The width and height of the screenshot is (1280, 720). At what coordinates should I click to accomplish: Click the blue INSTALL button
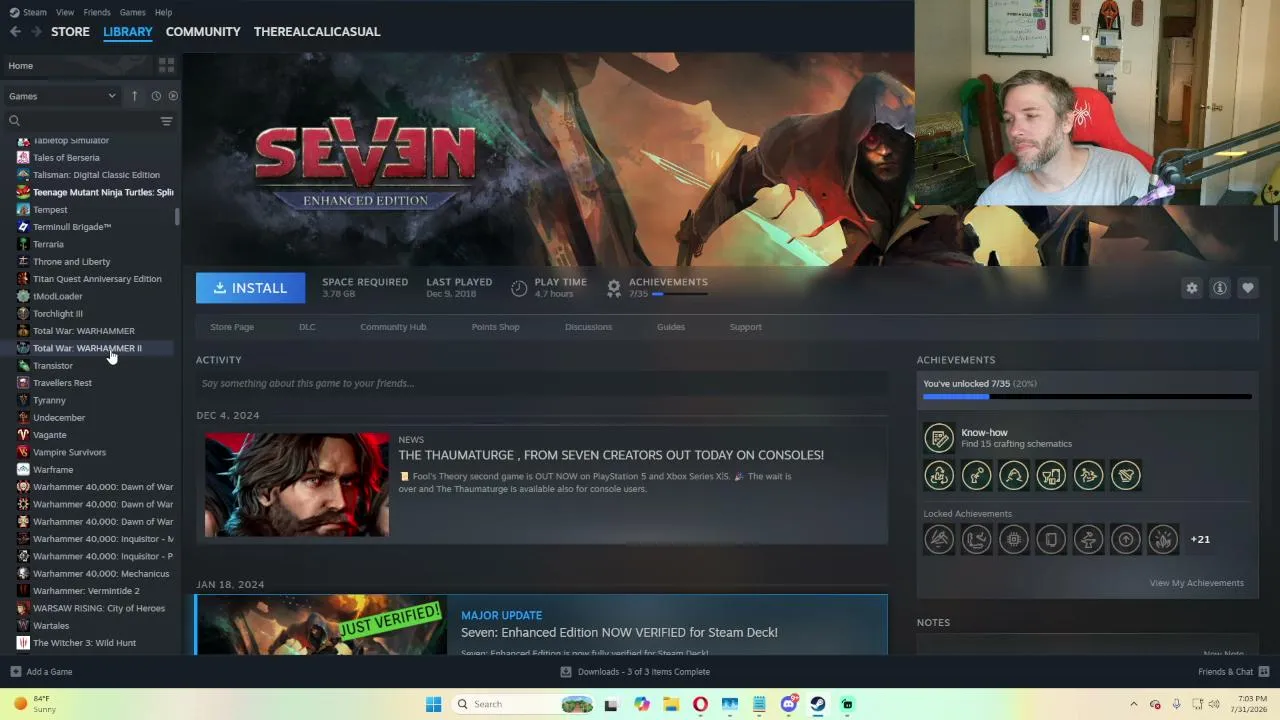pyautogui.click(x=250, y=288)
